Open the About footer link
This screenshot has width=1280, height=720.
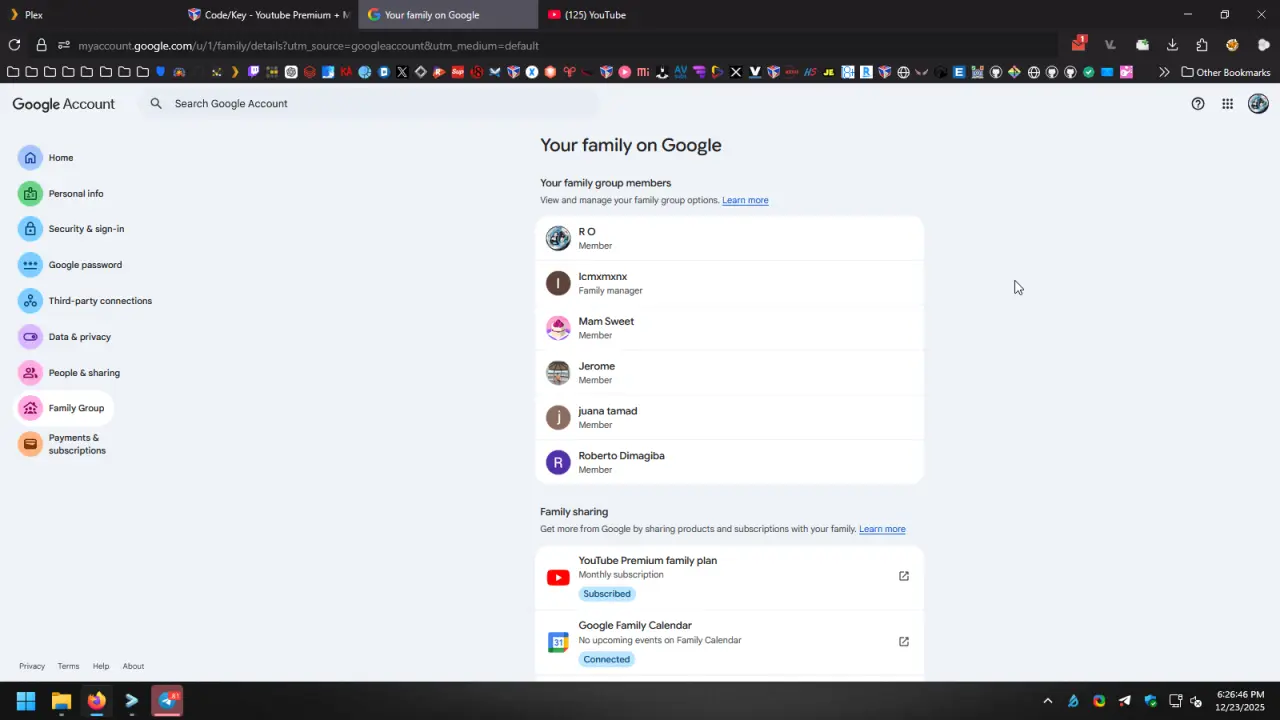pyautogui.click(x=133, y=666)
